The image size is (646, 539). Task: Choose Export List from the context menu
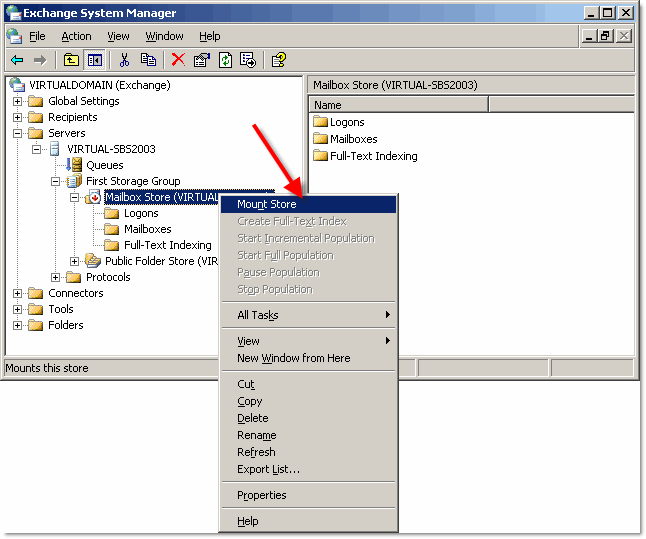308,469
